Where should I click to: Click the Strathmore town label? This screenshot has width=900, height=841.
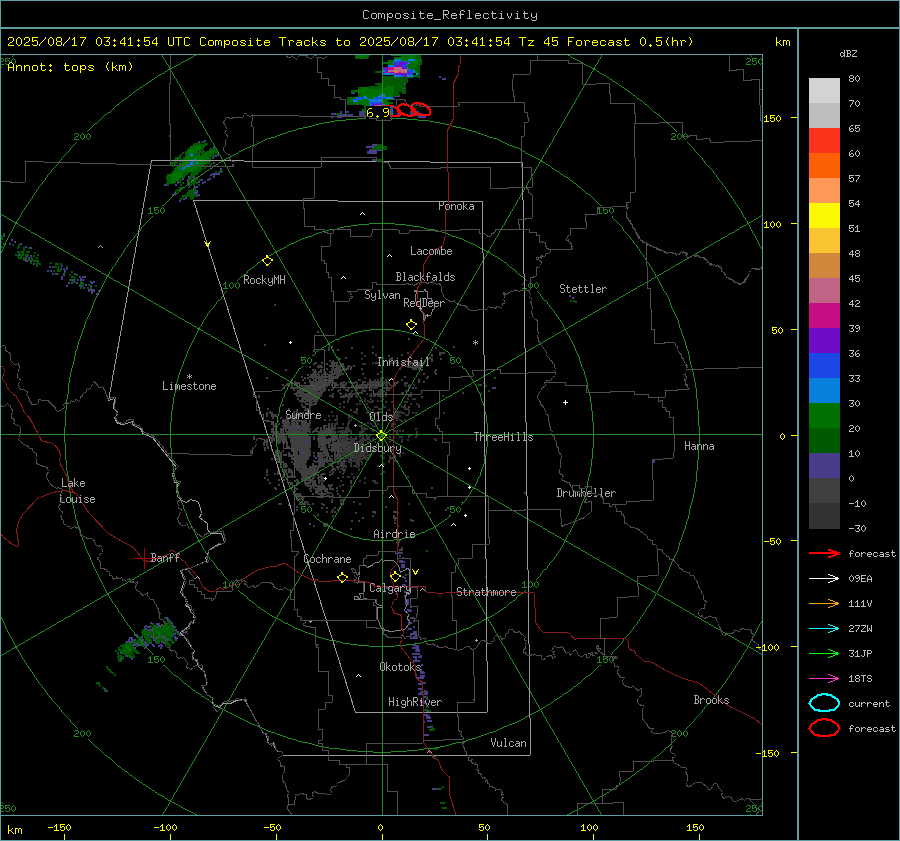486,592
